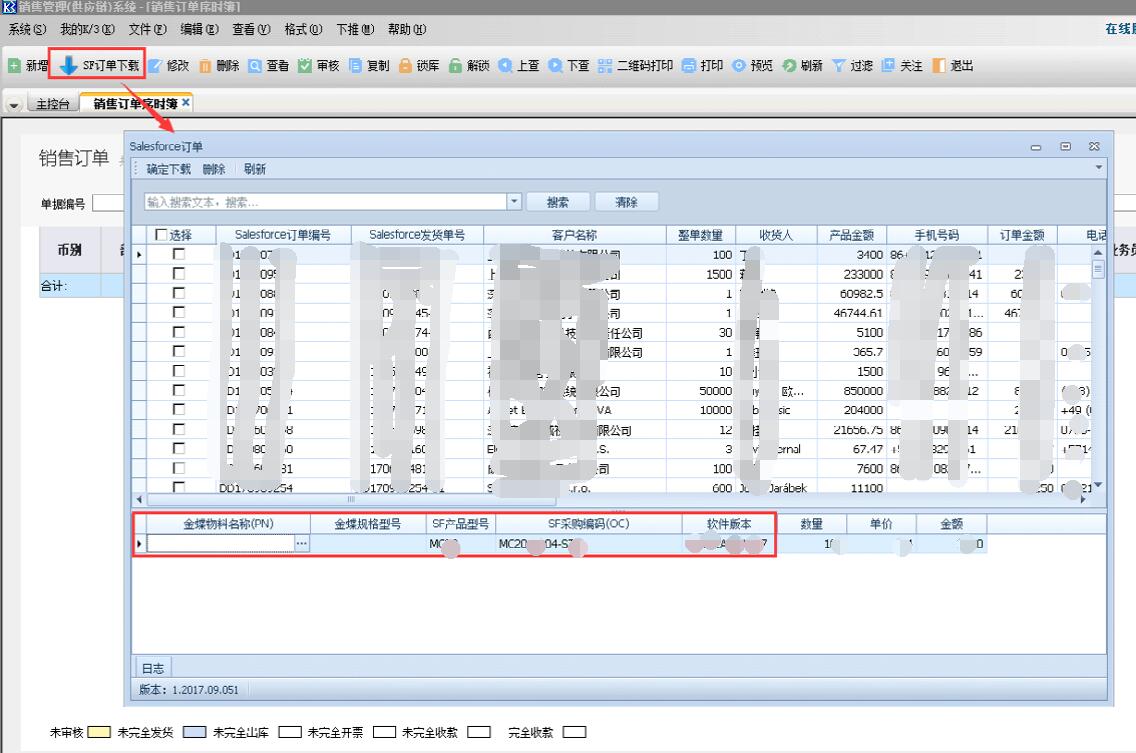Close the Salesforce订单 dialog
This screenshot has width=1136, height=753.
pos(1095,146)
